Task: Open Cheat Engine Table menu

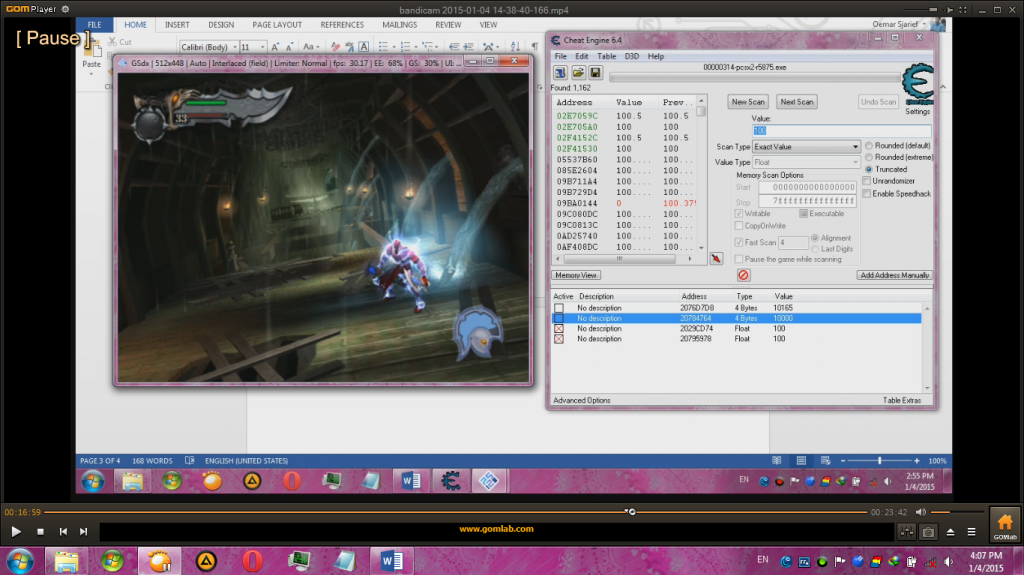Action: (x=607, y=56)
